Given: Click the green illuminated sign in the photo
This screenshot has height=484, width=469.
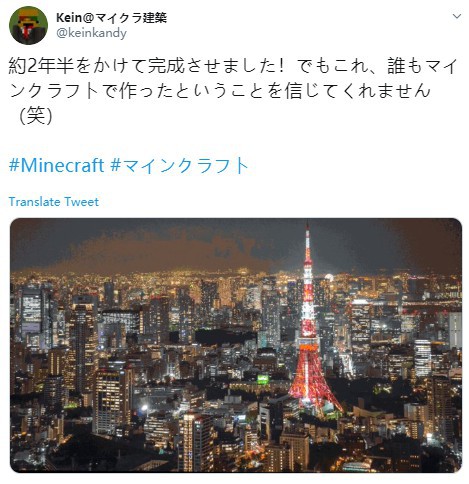Looking at the screenshot, I should (263, 379).
